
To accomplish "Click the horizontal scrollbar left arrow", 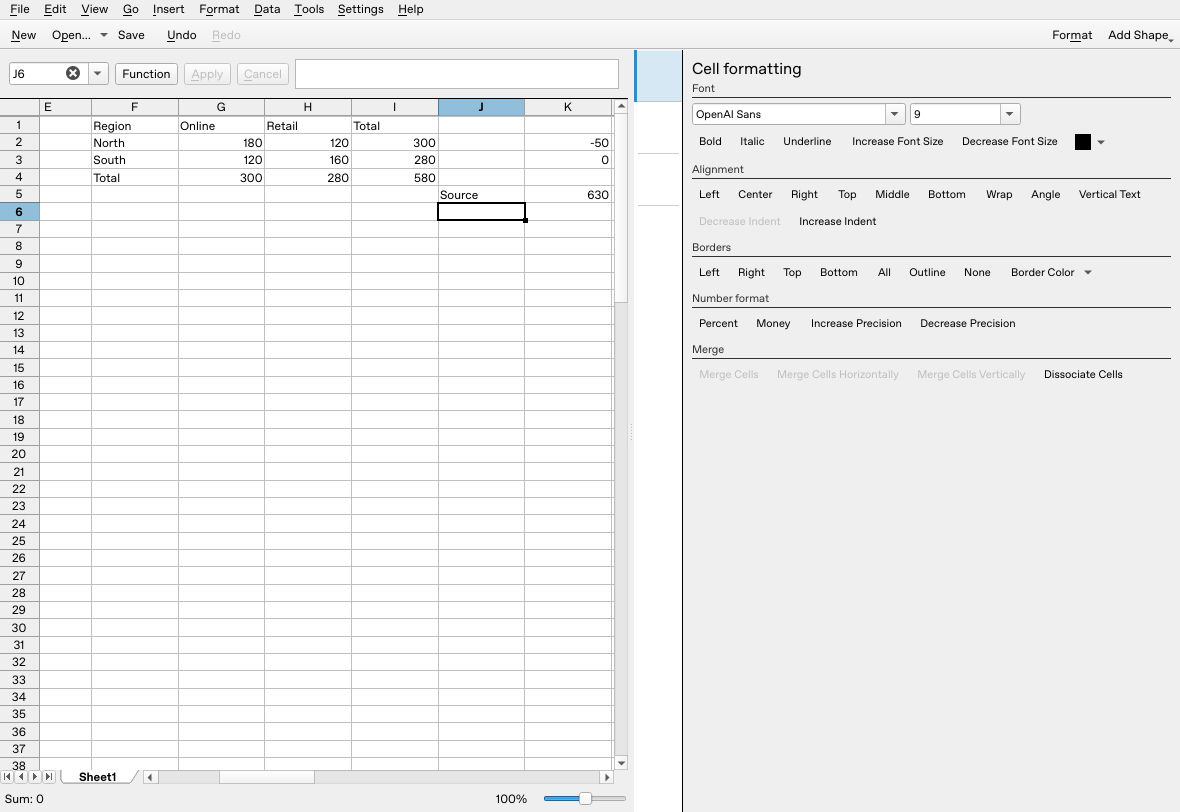I will [151, 777].
